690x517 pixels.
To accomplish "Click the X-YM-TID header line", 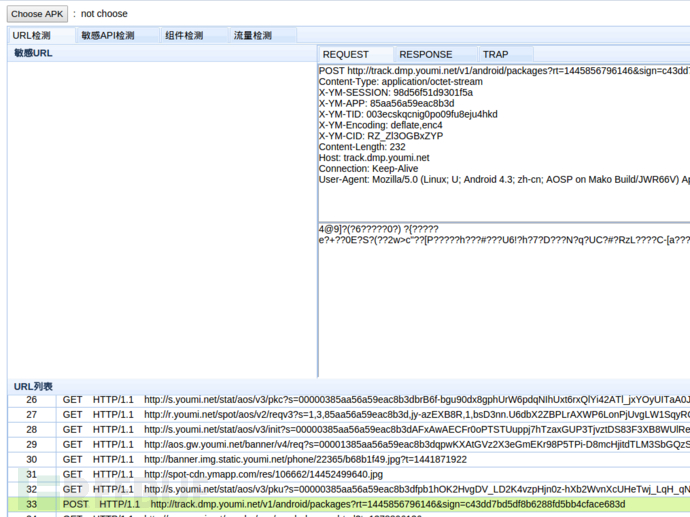I will point(408,114).
